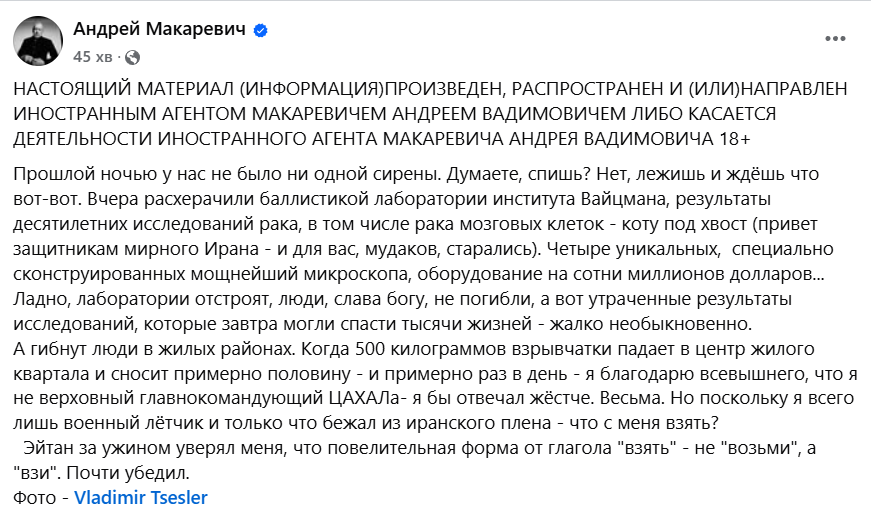The width and height of the screenshot is (871, 522).
Task: Click the "Фото" label before the credit
Action: coord(36,496)
